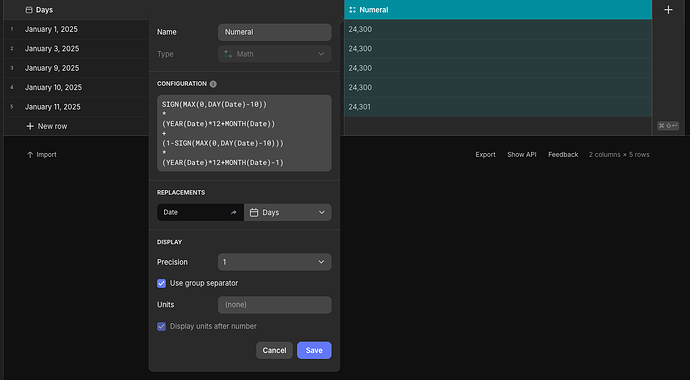Click the plus icon beside New row

point(30,126)
